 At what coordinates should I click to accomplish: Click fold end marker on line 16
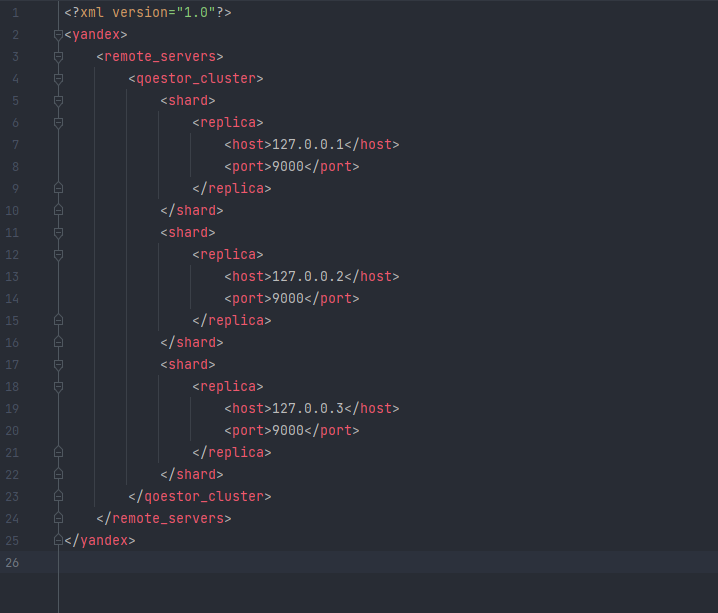(58, 342)
